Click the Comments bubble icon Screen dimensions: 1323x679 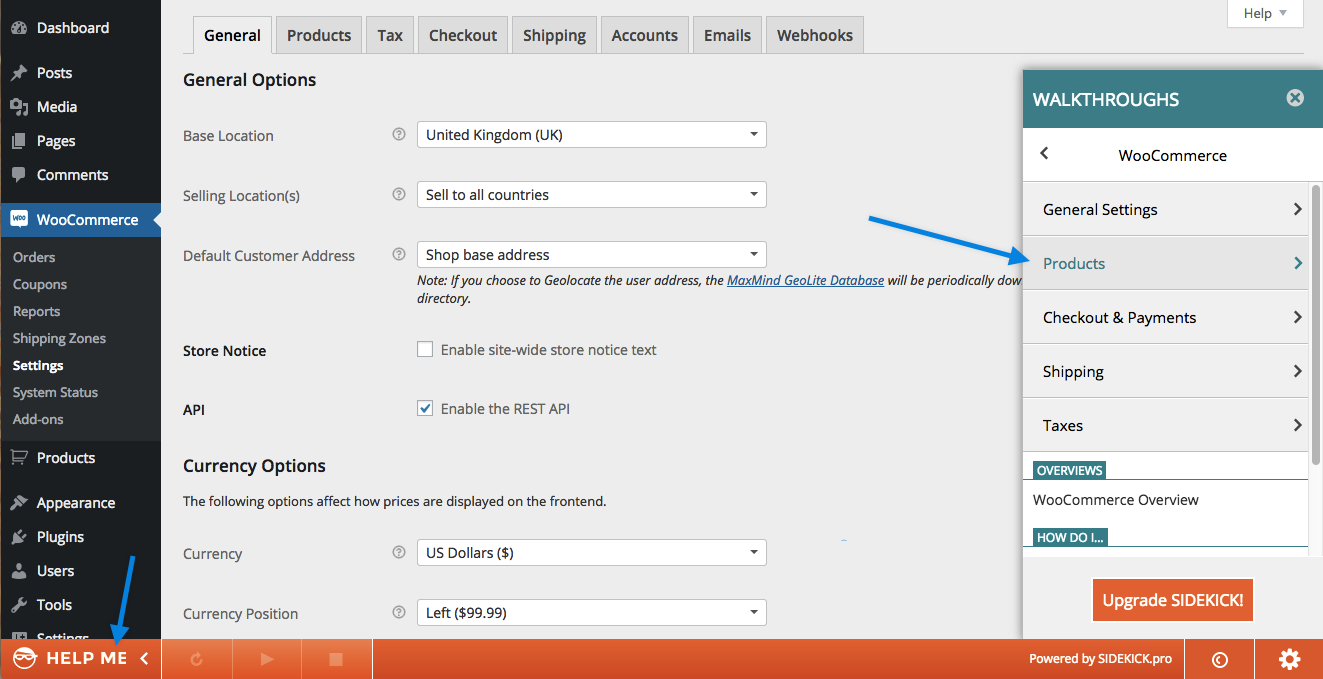19,175
